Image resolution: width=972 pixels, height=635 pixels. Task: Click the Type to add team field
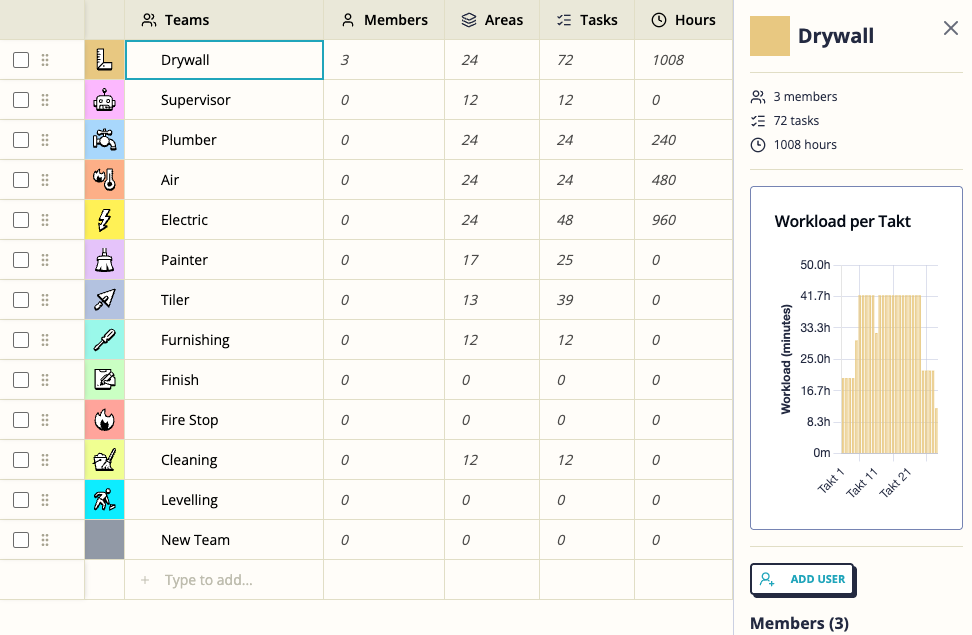[224, 580]
